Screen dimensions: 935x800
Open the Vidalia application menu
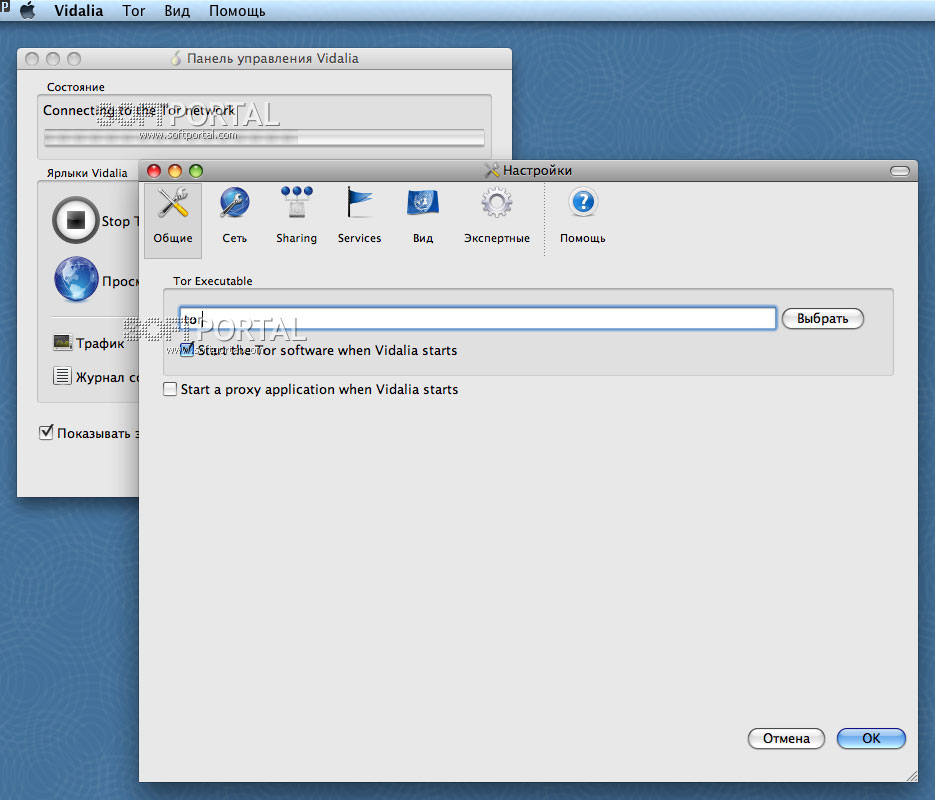point(79,11)
